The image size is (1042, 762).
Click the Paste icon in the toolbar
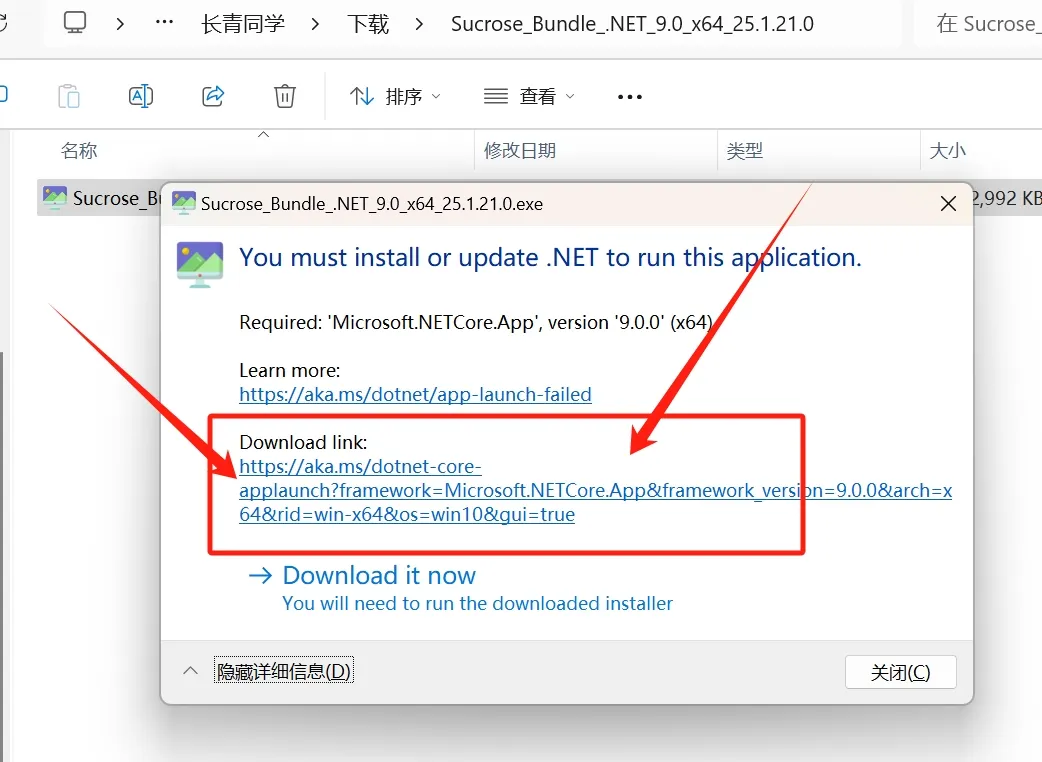[69, 96]
